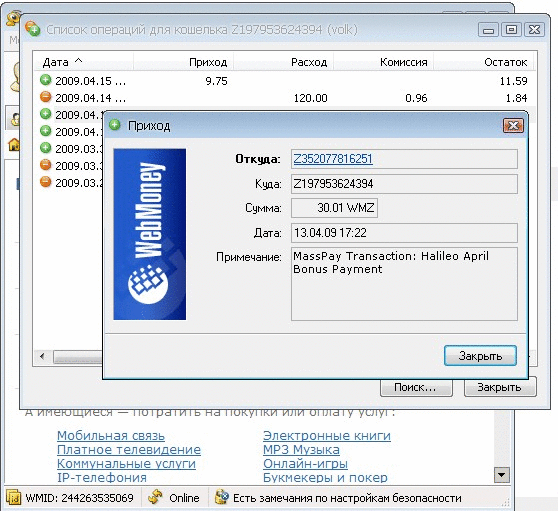Click the Сумма field showing 30.01 WMZ
Image resolution: width=558 pixels, height=511 pixels.
click(x=334, y=208)
